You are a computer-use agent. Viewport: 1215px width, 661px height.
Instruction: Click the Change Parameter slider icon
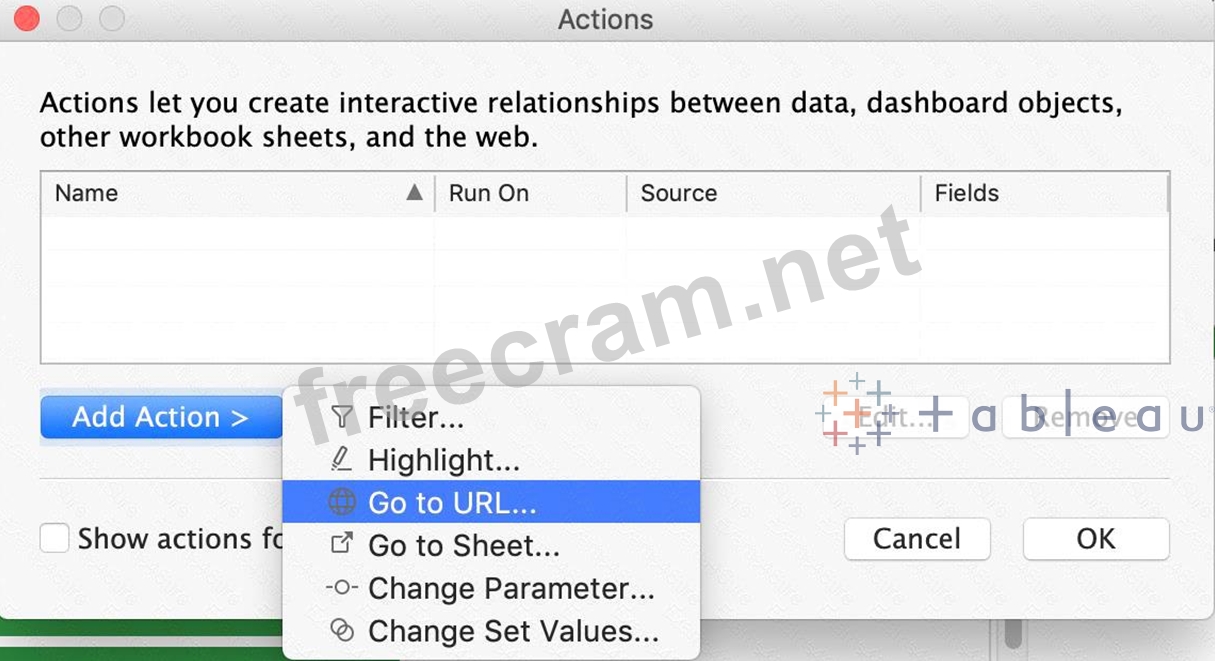pos(342,588)
